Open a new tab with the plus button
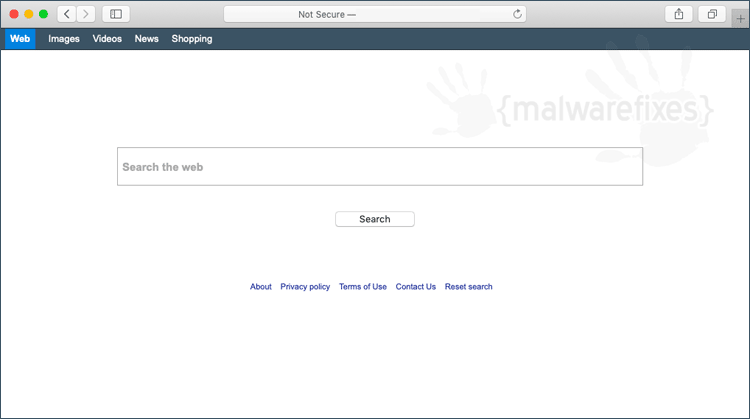Viewport: 750px width, 419px height. (x=740, y=19)
